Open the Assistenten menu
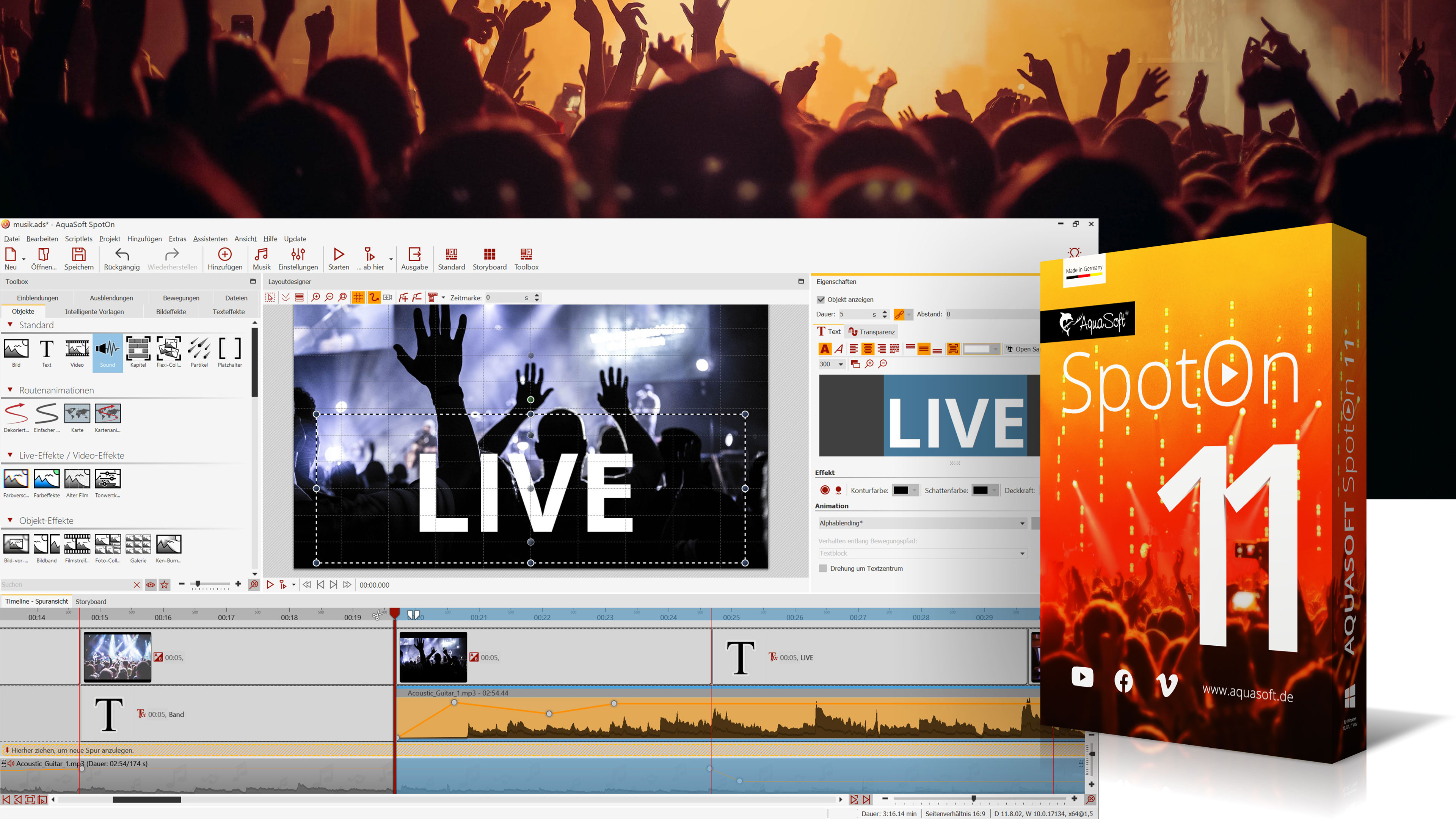This screenshot has width=1456, height=819. (x=210, y=238)
